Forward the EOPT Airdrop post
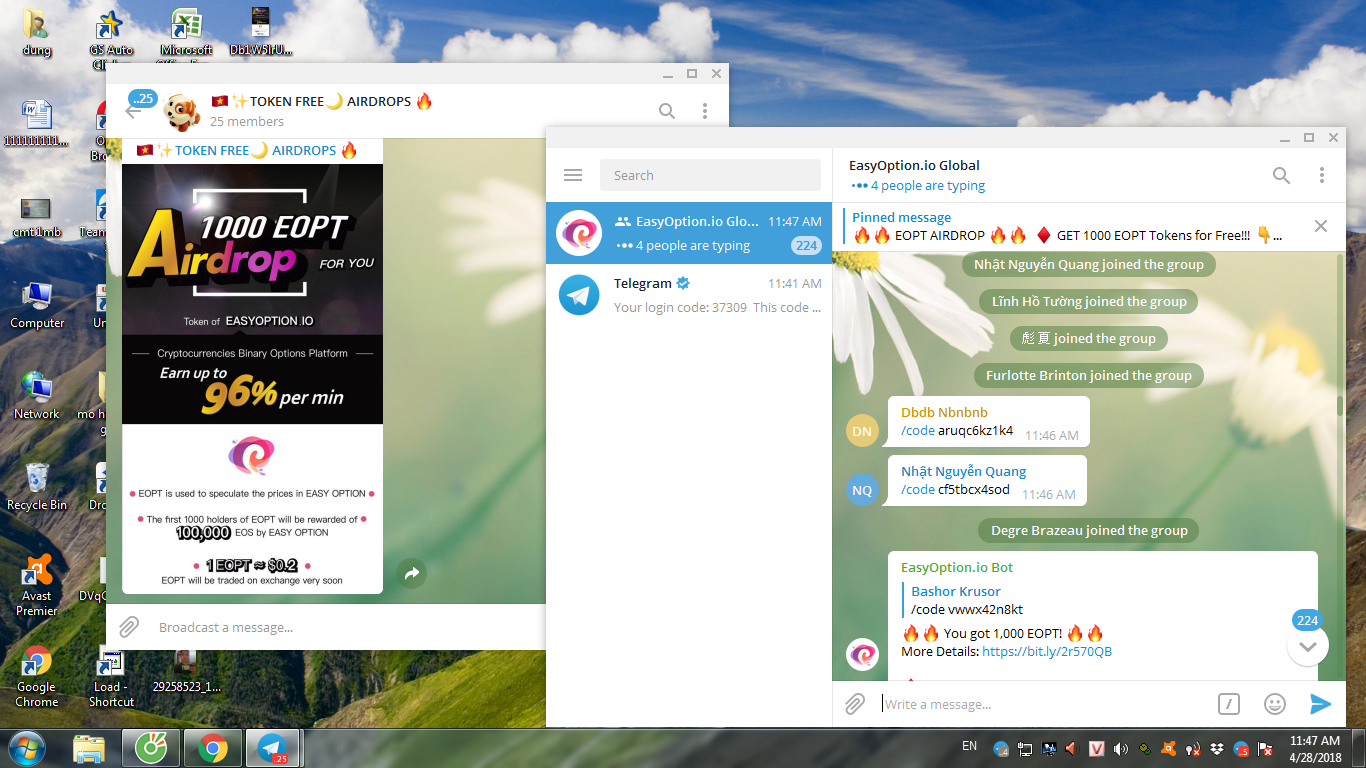The image size is (1366, 768). 411,573
